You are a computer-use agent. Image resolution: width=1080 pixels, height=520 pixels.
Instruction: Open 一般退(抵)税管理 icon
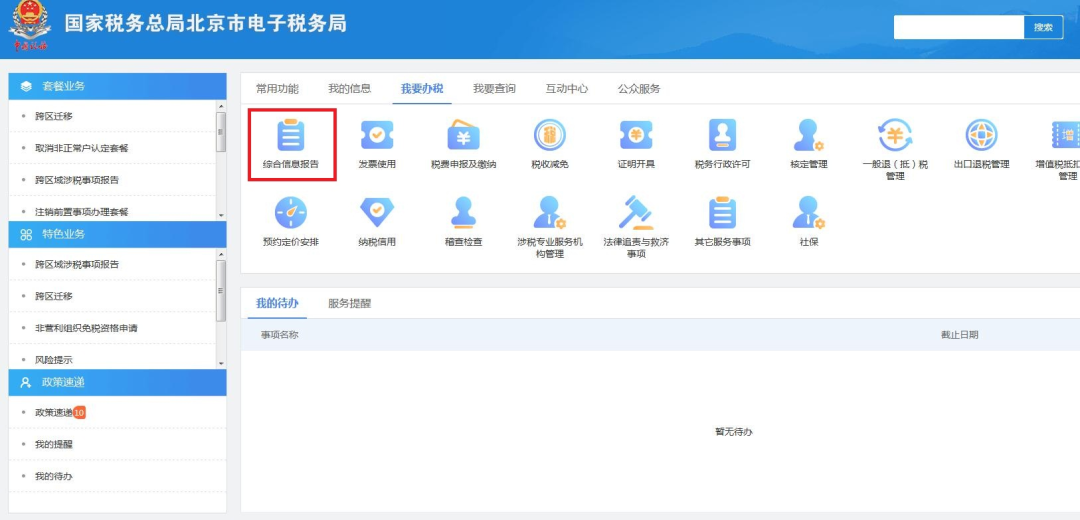point(895,135)
